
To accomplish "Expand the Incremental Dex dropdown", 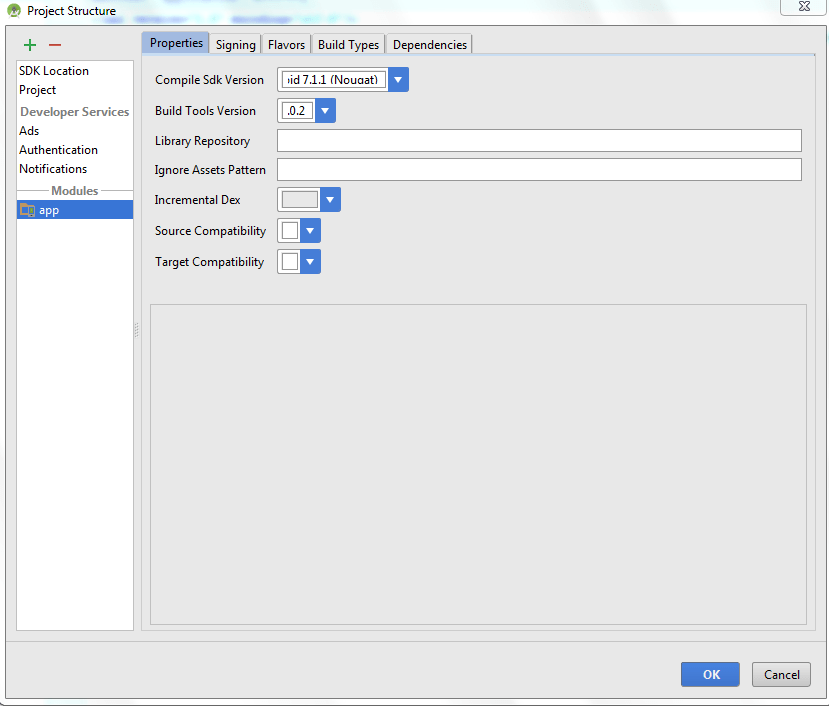I will pos(330,200).
